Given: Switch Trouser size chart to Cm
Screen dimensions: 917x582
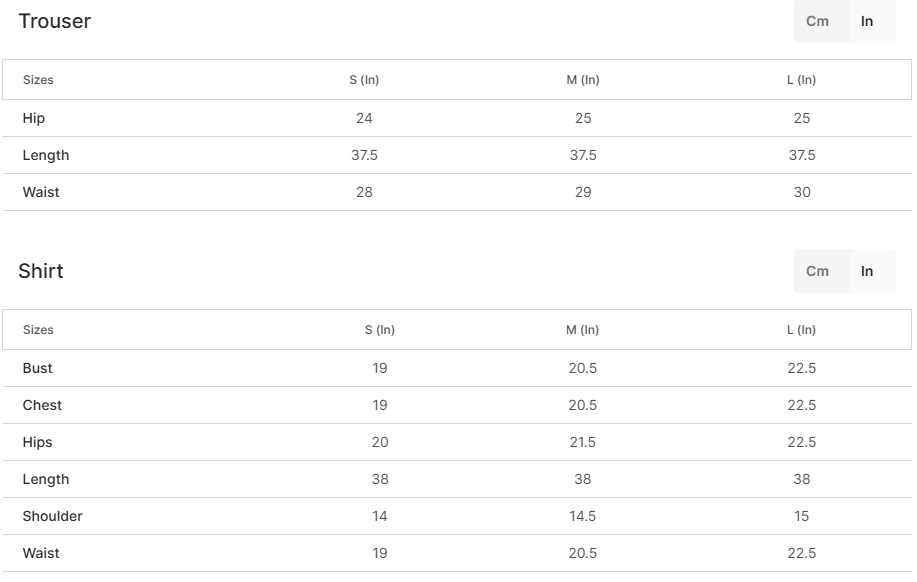Looking at the screenshot, I should tap(817, 21).
